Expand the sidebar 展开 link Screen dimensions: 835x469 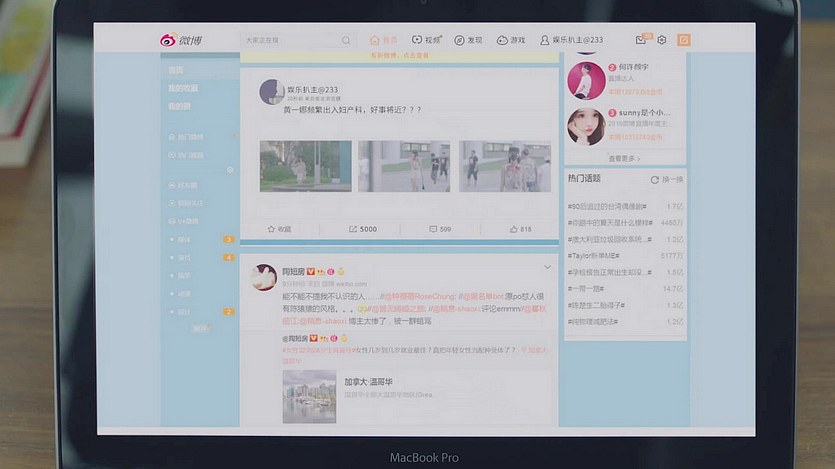click(200, 328)
